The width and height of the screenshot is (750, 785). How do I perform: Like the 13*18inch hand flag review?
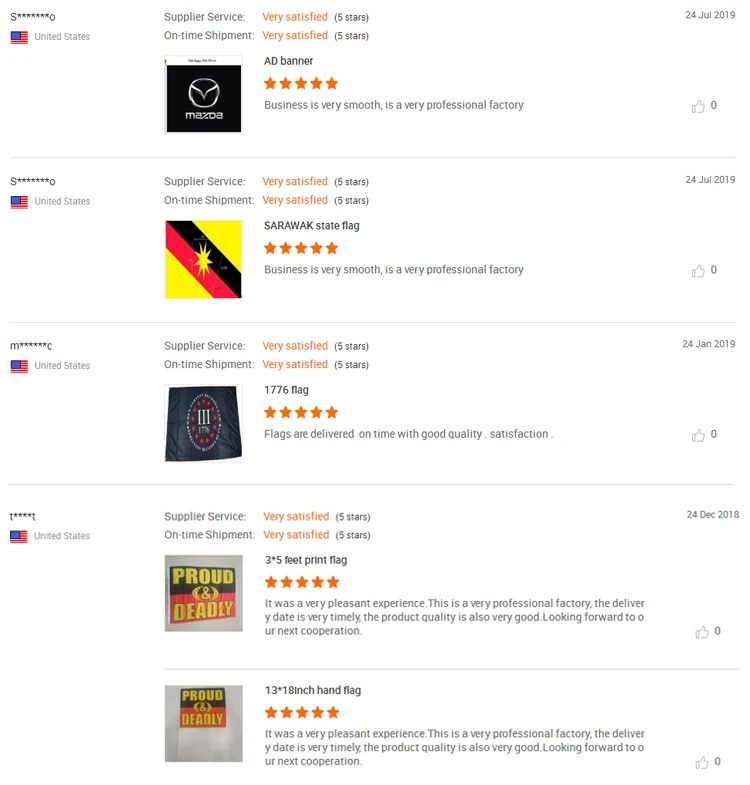pos(702,762)
